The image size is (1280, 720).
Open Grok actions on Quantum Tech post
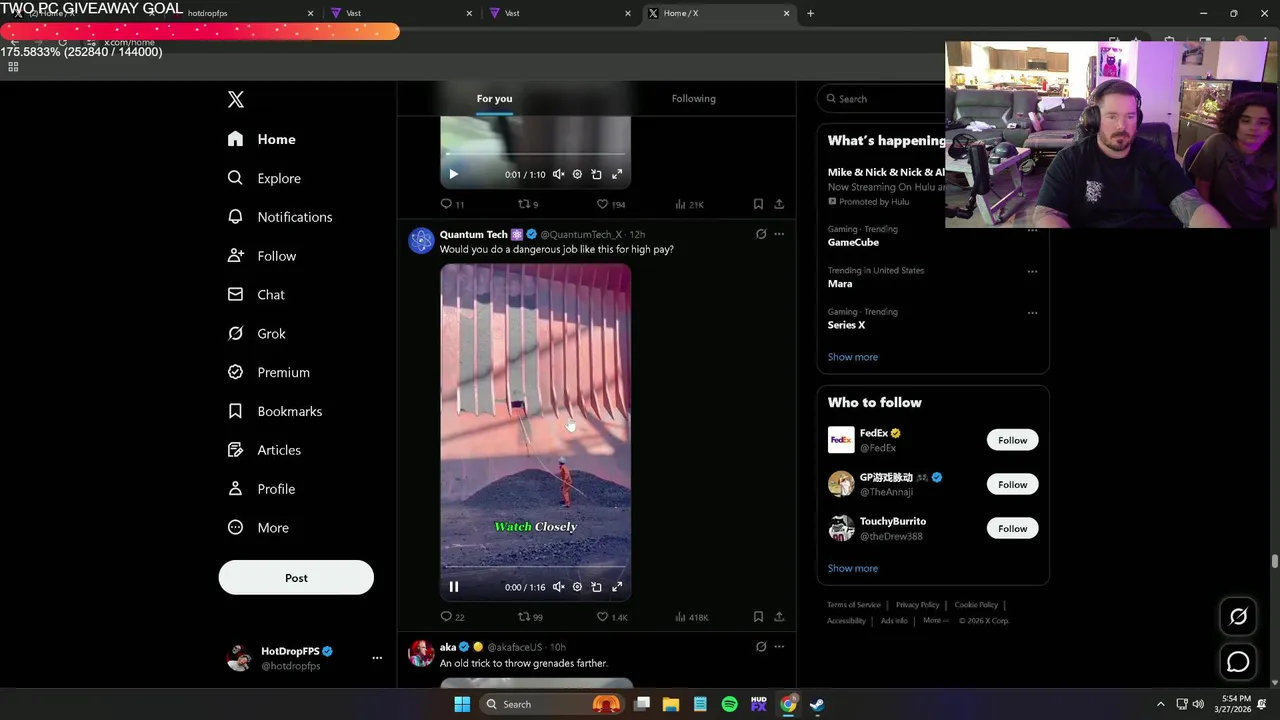pos(761,234)
